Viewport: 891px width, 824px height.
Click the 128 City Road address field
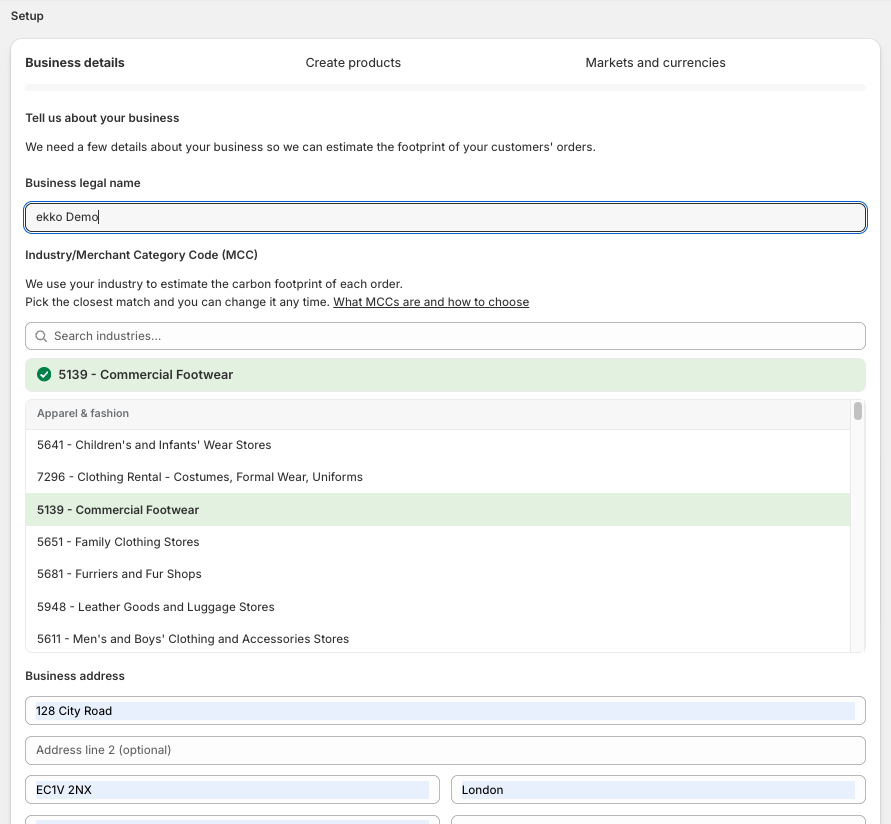tap(446, 711)
